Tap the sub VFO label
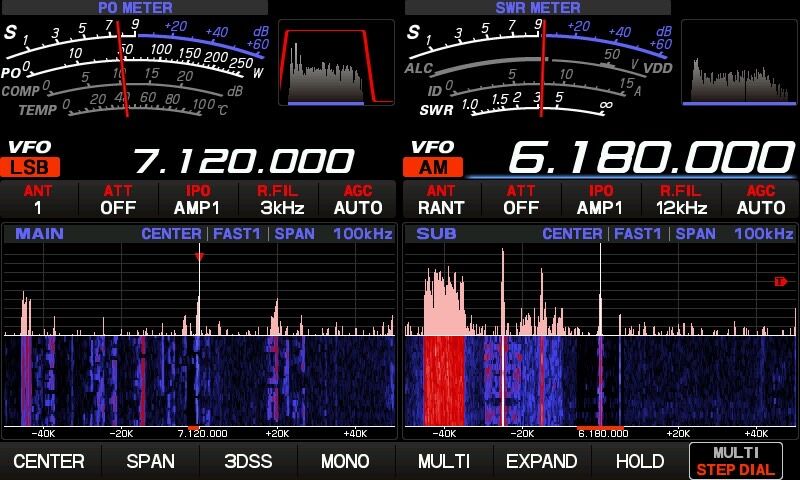This screenshot has height=480, width=800. 433,147
